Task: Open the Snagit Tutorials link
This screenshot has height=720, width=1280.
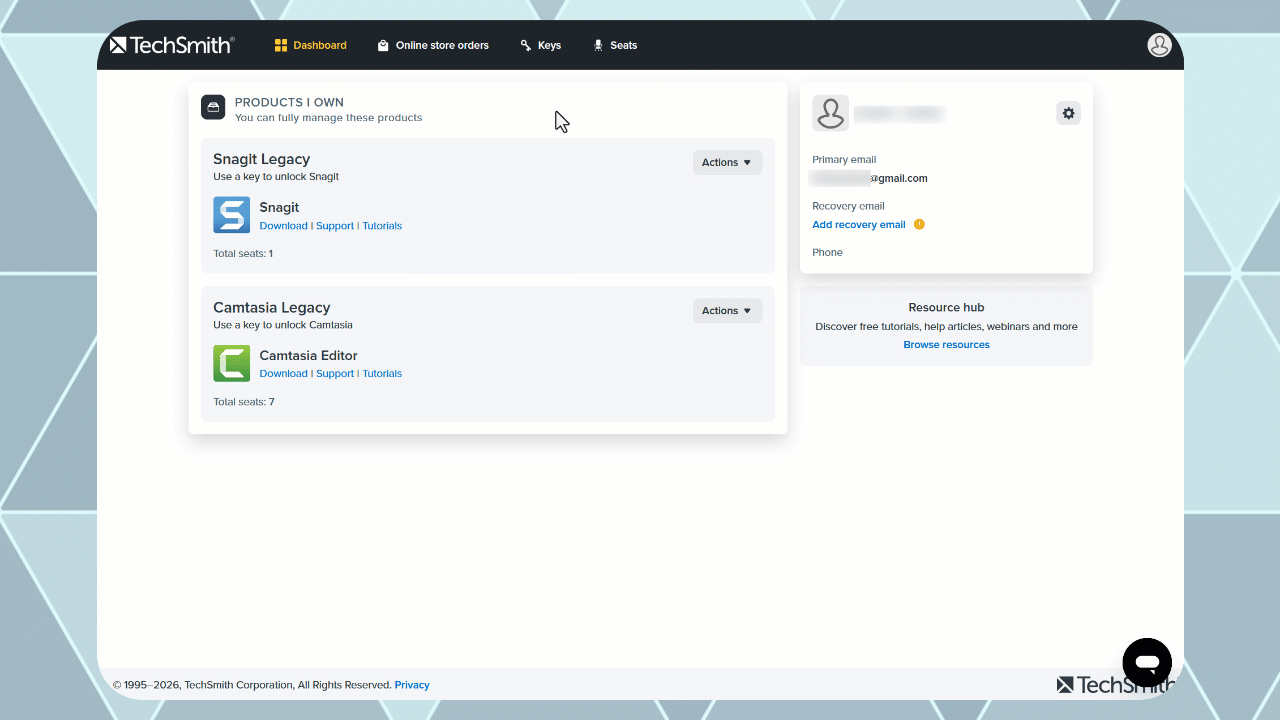Action: coord(382,226)
